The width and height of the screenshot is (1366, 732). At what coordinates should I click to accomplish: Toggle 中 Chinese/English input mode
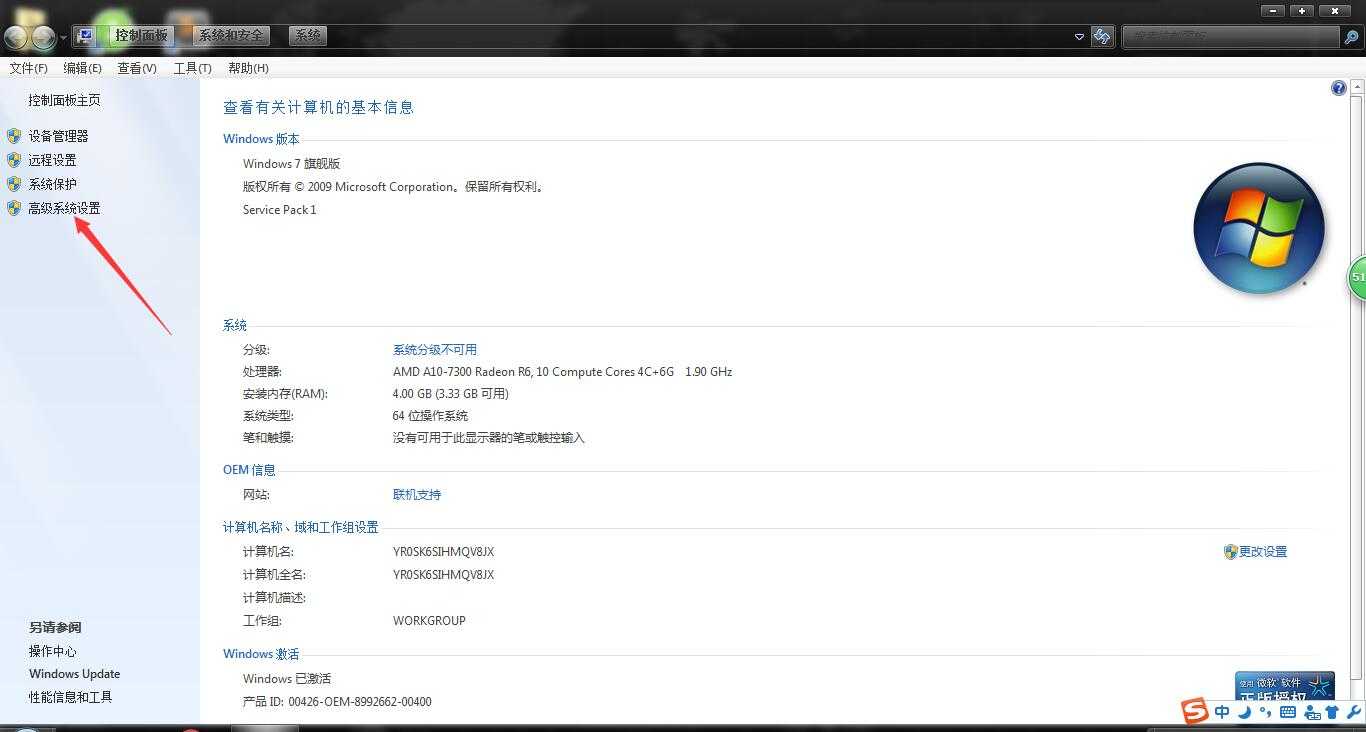[1222, 712]
